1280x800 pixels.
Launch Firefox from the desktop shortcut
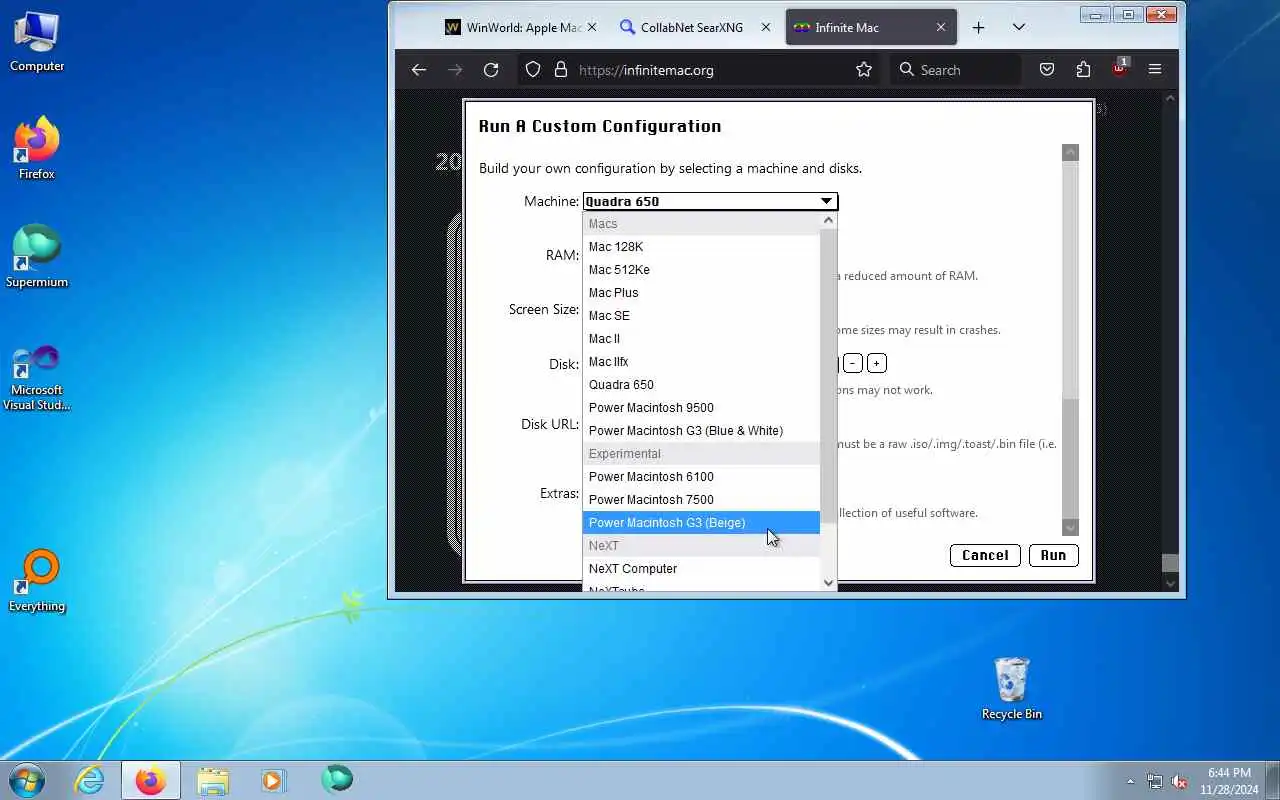[37, 149]
